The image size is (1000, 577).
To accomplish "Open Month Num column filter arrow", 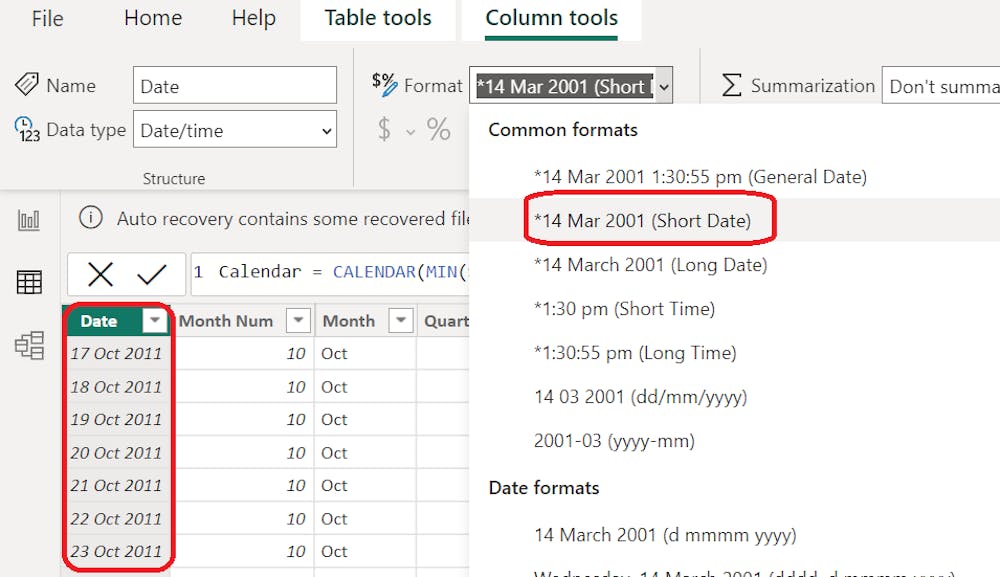I will [x=298, y=321].
